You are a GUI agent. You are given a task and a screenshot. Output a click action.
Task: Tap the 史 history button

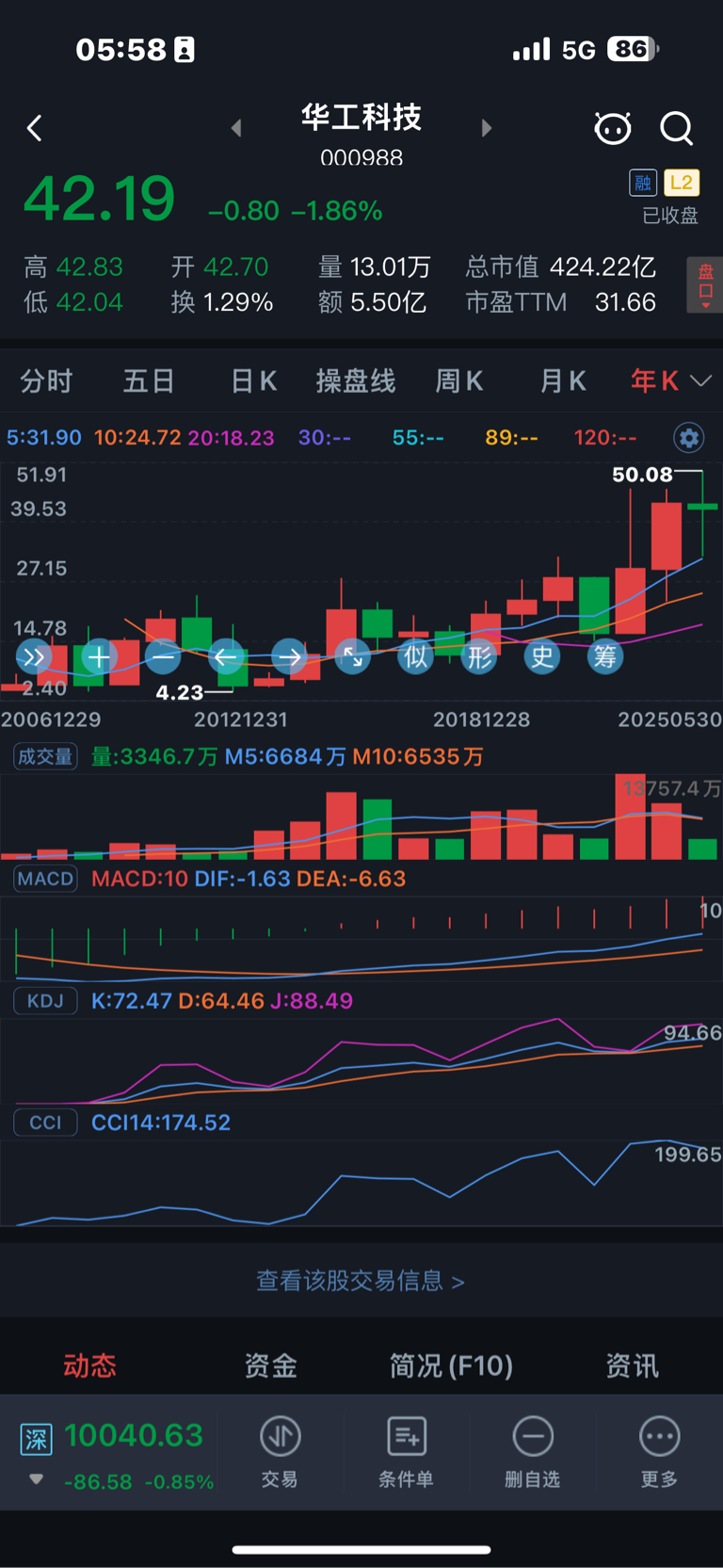click(542, 656)
